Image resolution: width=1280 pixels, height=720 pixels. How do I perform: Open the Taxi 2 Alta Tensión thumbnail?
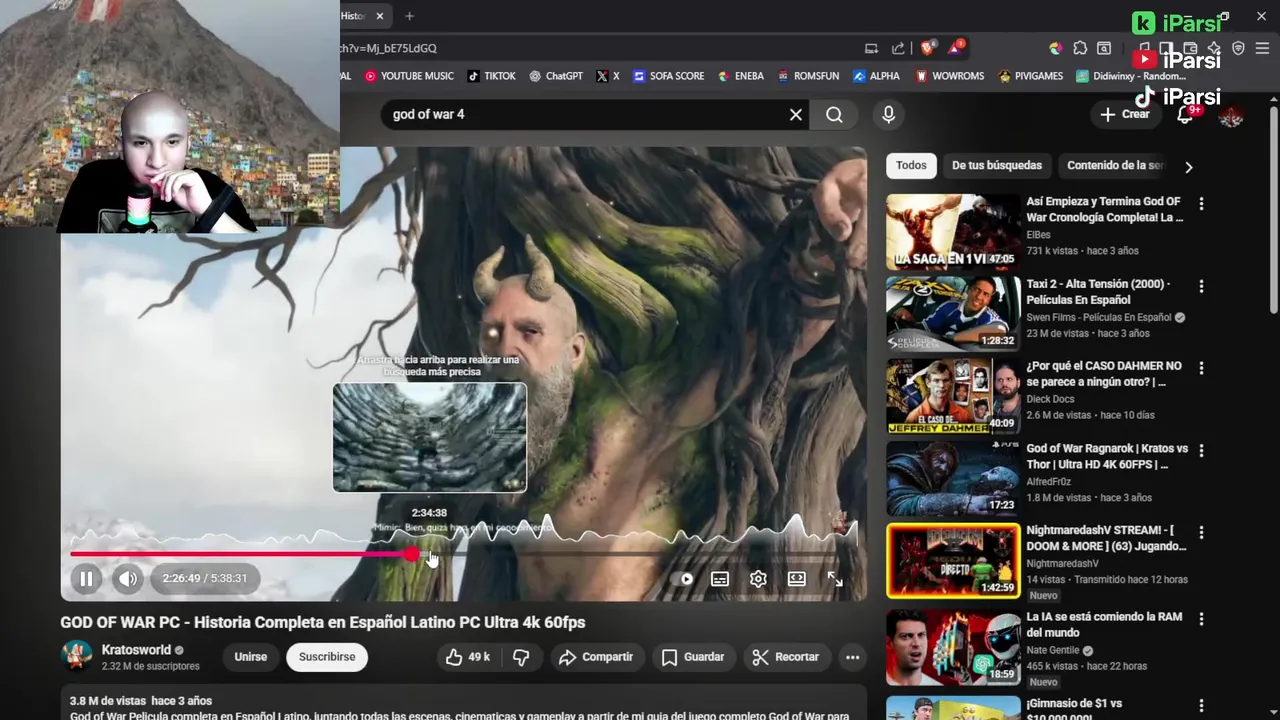click(x=953, y=313)
